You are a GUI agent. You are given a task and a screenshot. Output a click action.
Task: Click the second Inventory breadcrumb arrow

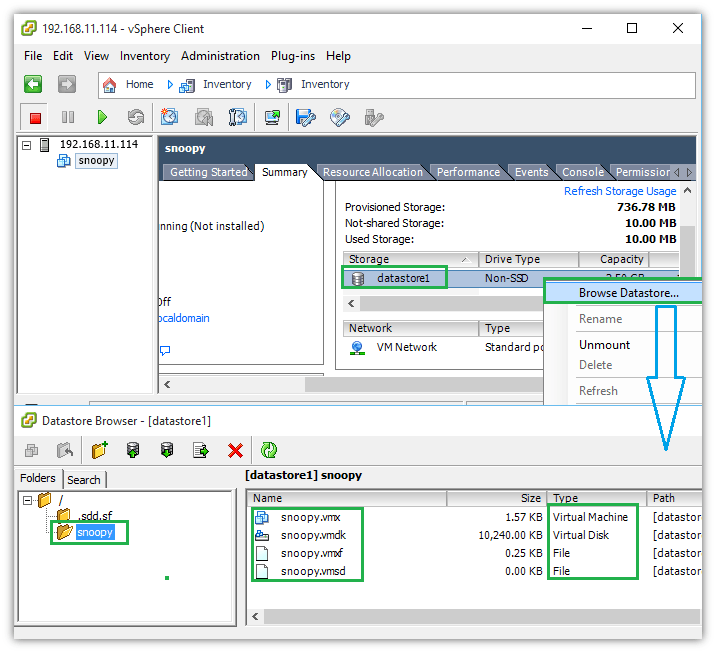[x=268, y=84]
